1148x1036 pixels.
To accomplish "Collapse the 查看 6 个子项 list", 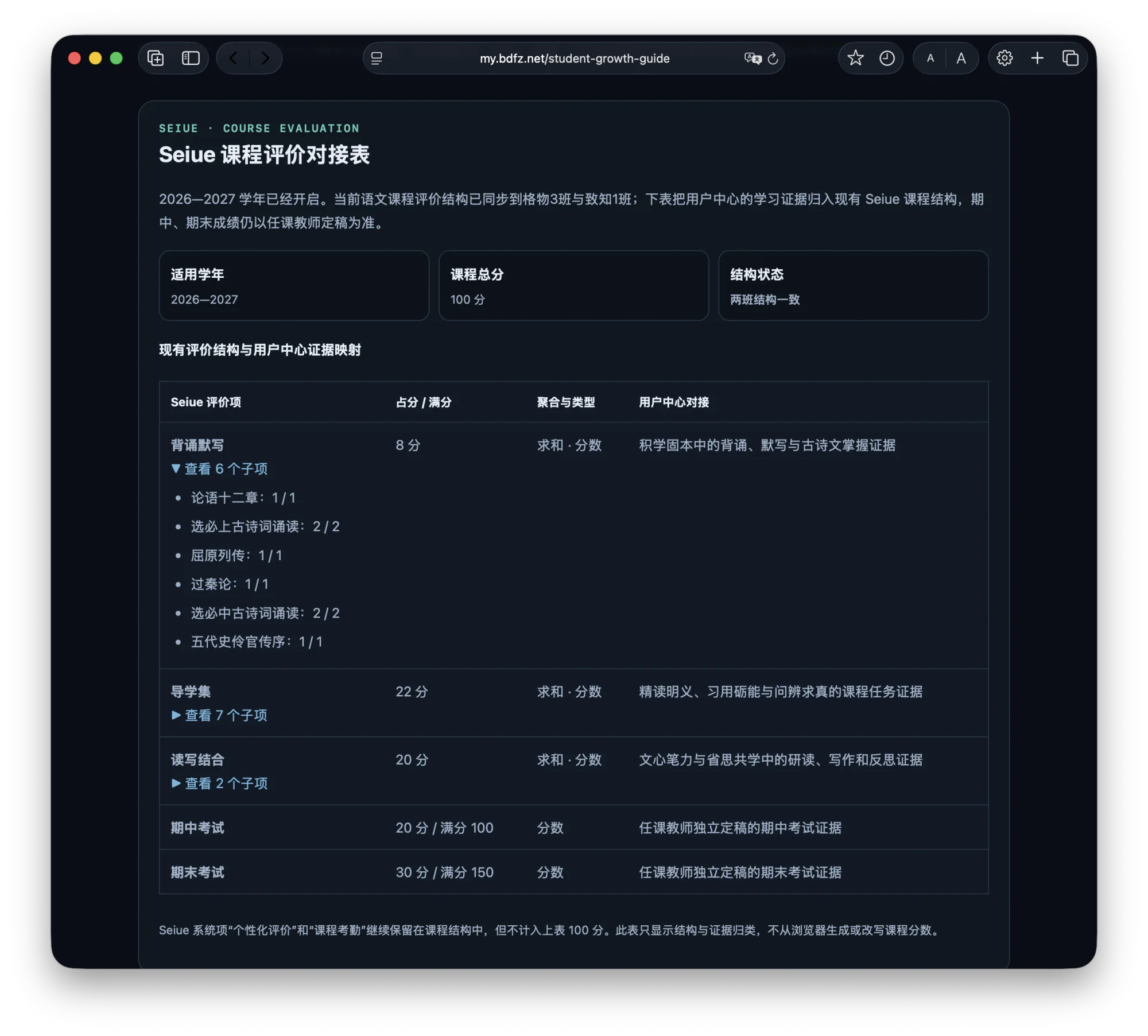I will click(219, 468).
